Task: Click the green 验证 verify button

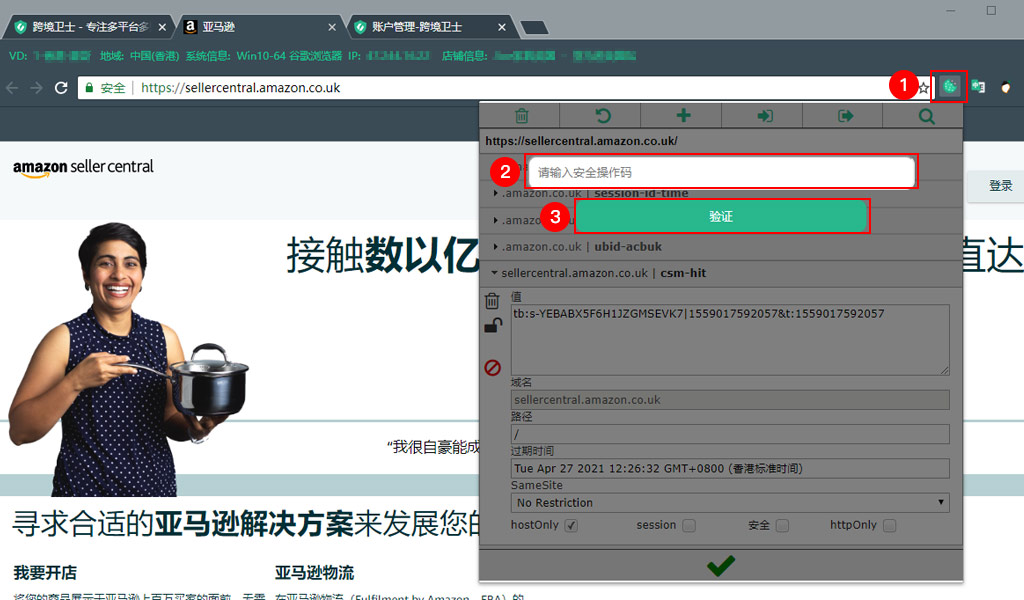Action: [721, 217]
